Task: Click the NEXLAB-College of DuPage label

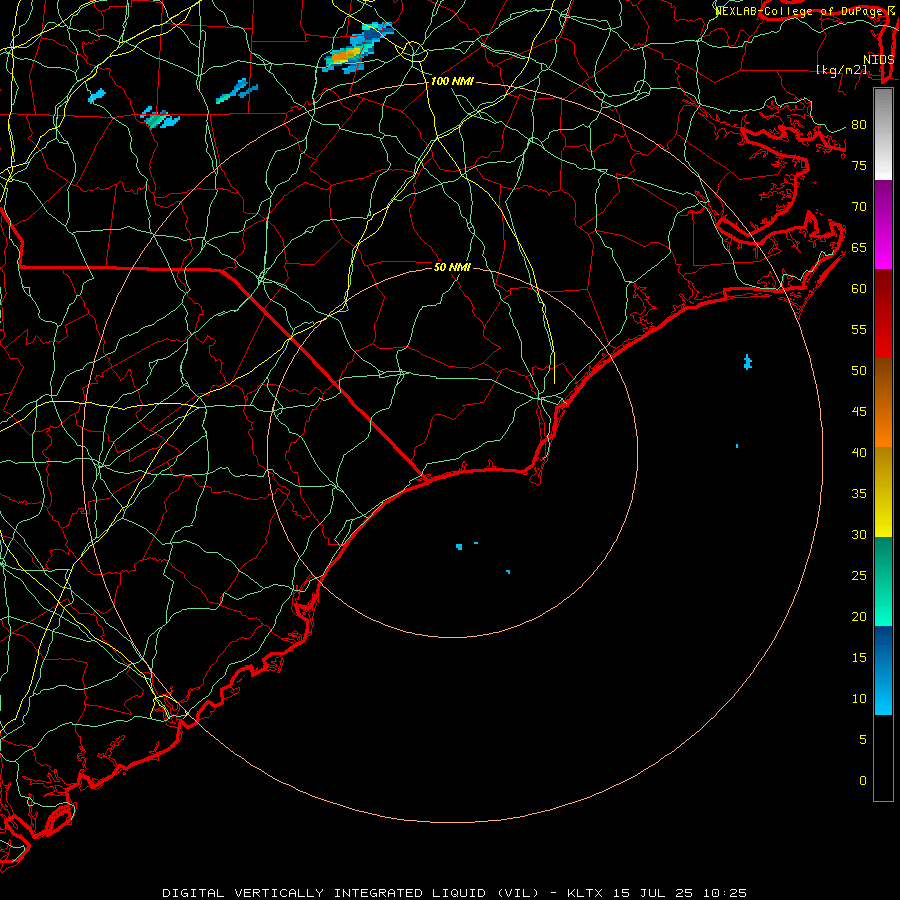Action: (x=800, y=11)
